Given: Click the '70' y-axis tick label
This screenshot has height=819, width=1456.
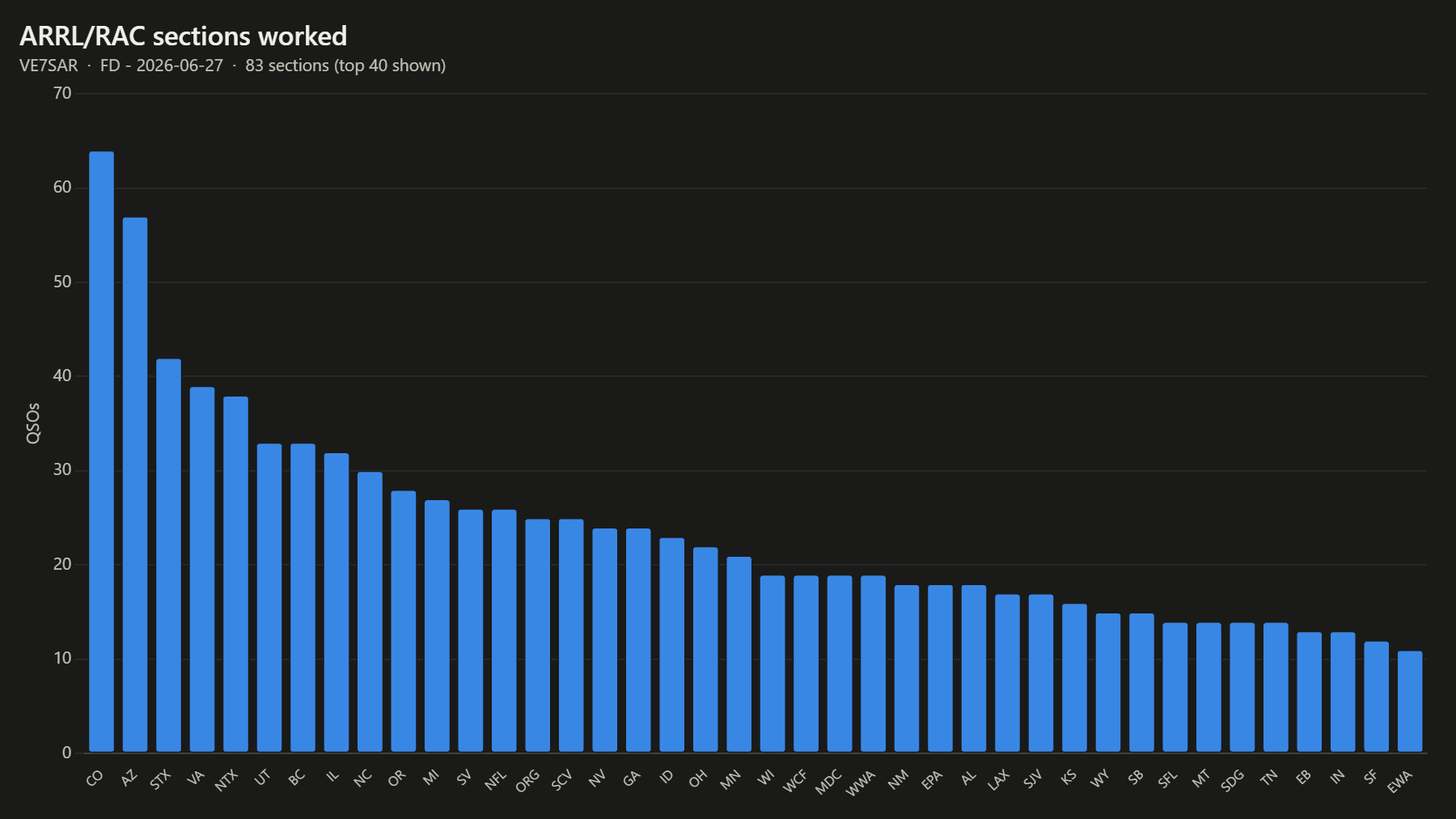Looking at the screenshot, I should click(x=62, y=93).
